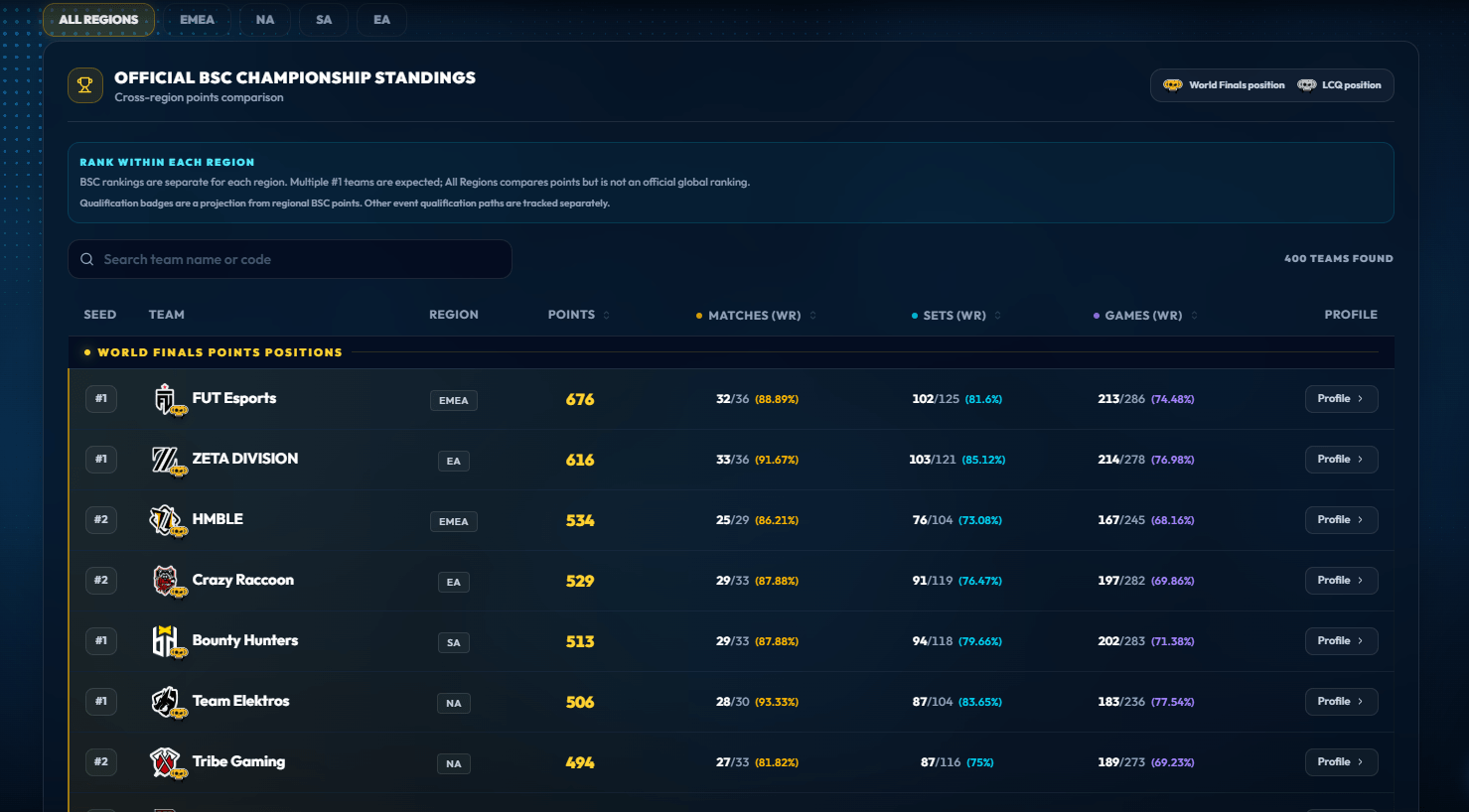Click the #2 seed badge for HMBLE
Screen dimensions: 1469x812
click(x=101, y=519)
